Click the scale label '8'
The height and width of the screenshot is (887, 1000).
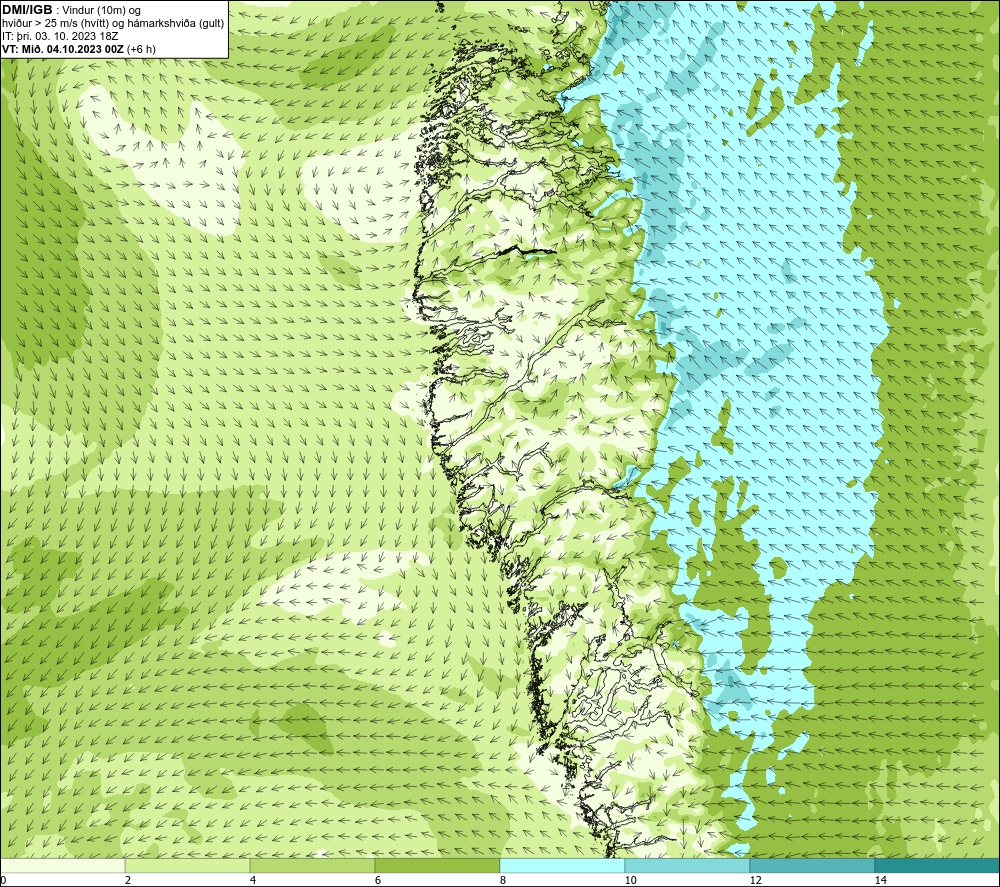pos(503,881)
